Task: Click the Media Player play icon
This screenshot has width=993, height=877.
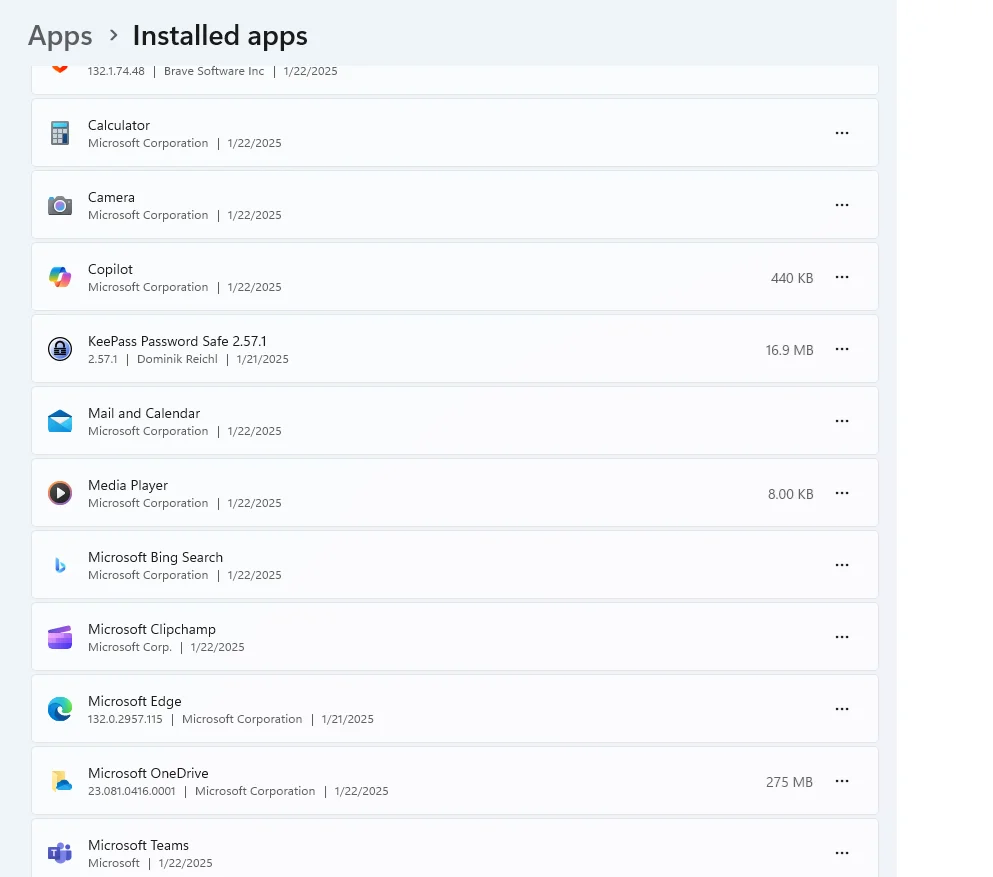Action: point(60,493)
